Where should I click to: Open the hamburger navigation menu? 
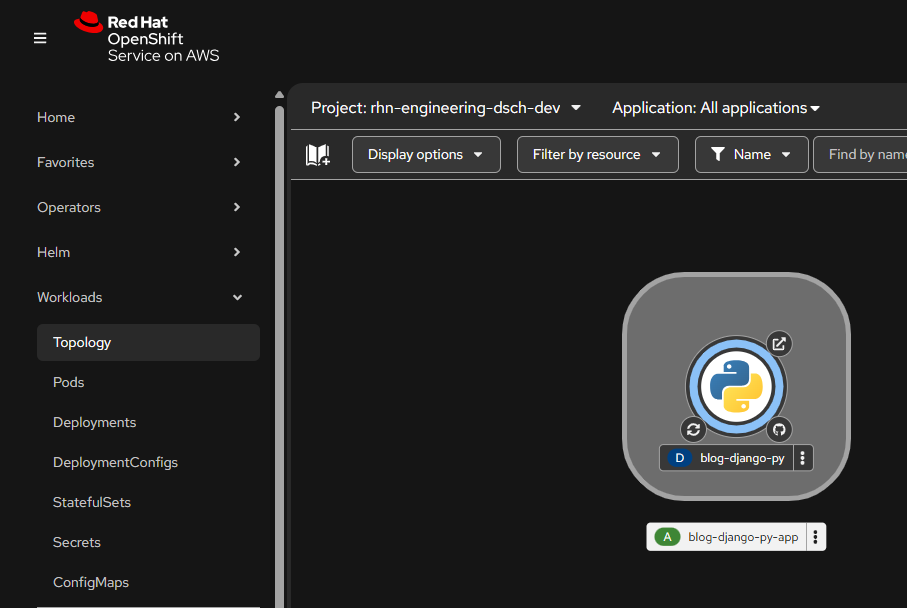(x=40, y=38)
